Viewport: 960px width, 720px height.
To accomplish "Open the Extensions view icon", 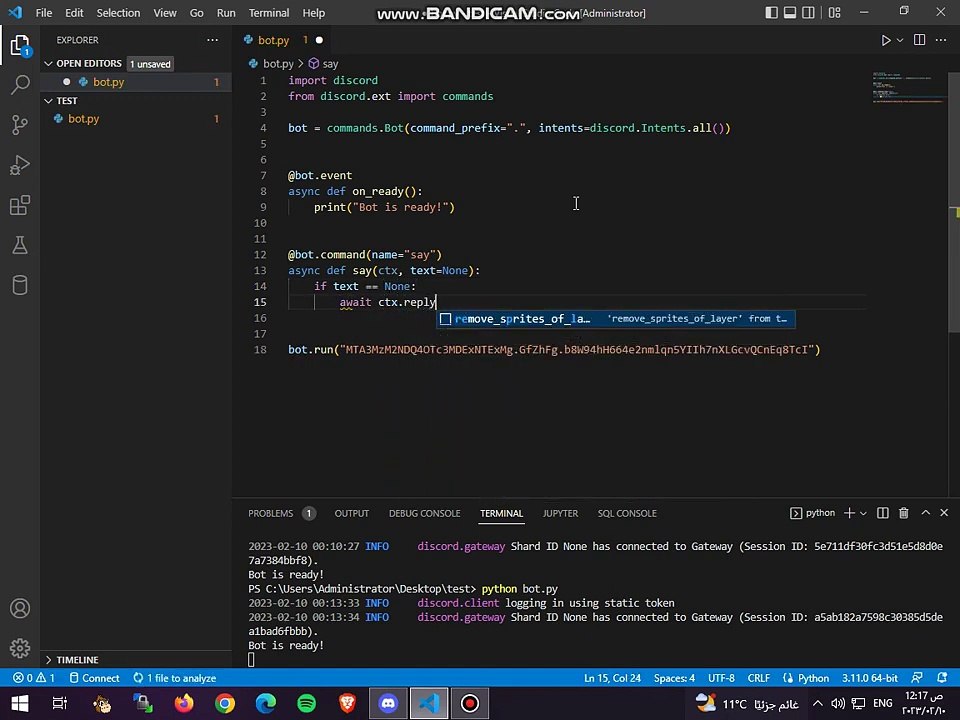I will pos(20,205).
